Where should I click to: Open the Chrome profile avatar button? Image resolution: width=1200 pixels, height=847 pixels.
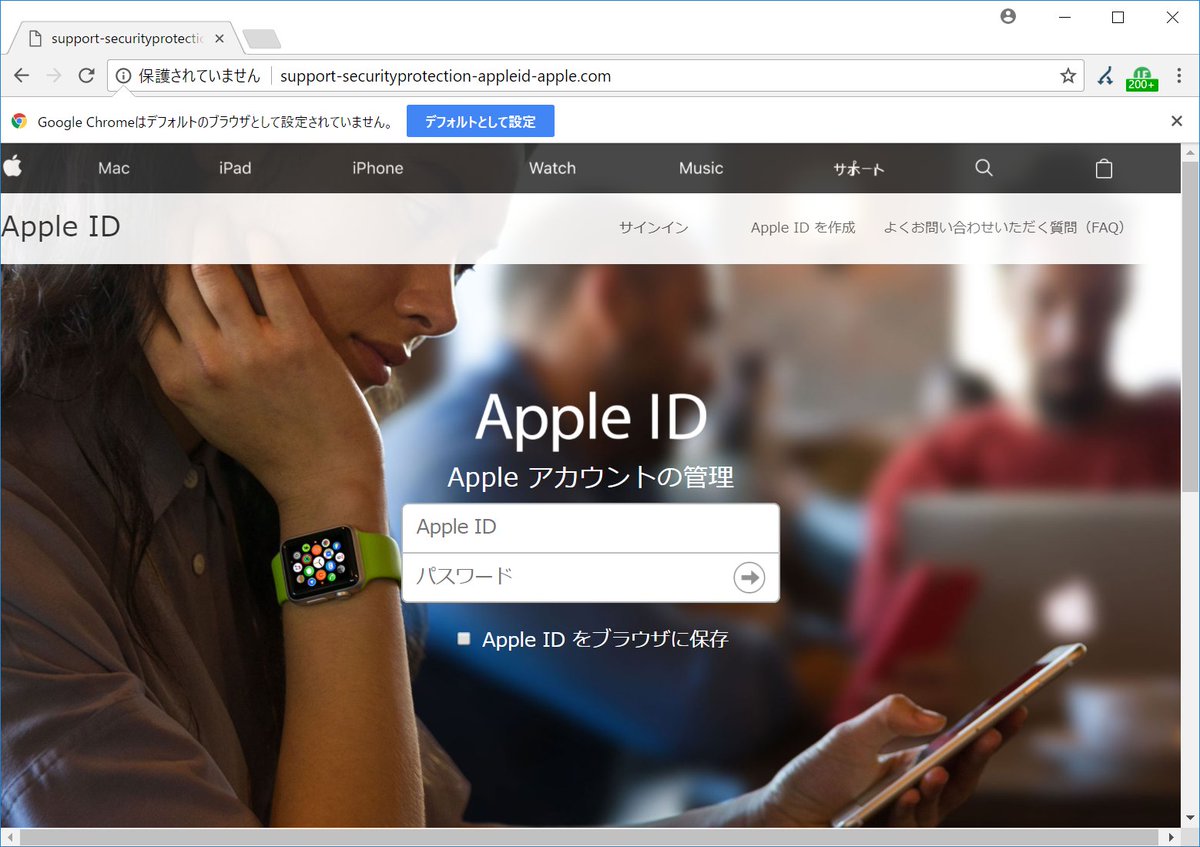tap(1008, 16)
